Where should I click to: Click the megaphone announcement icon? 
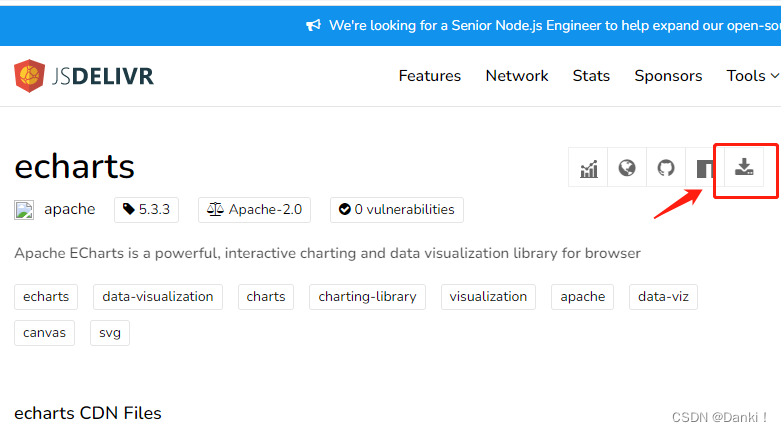tap(313, 25)
